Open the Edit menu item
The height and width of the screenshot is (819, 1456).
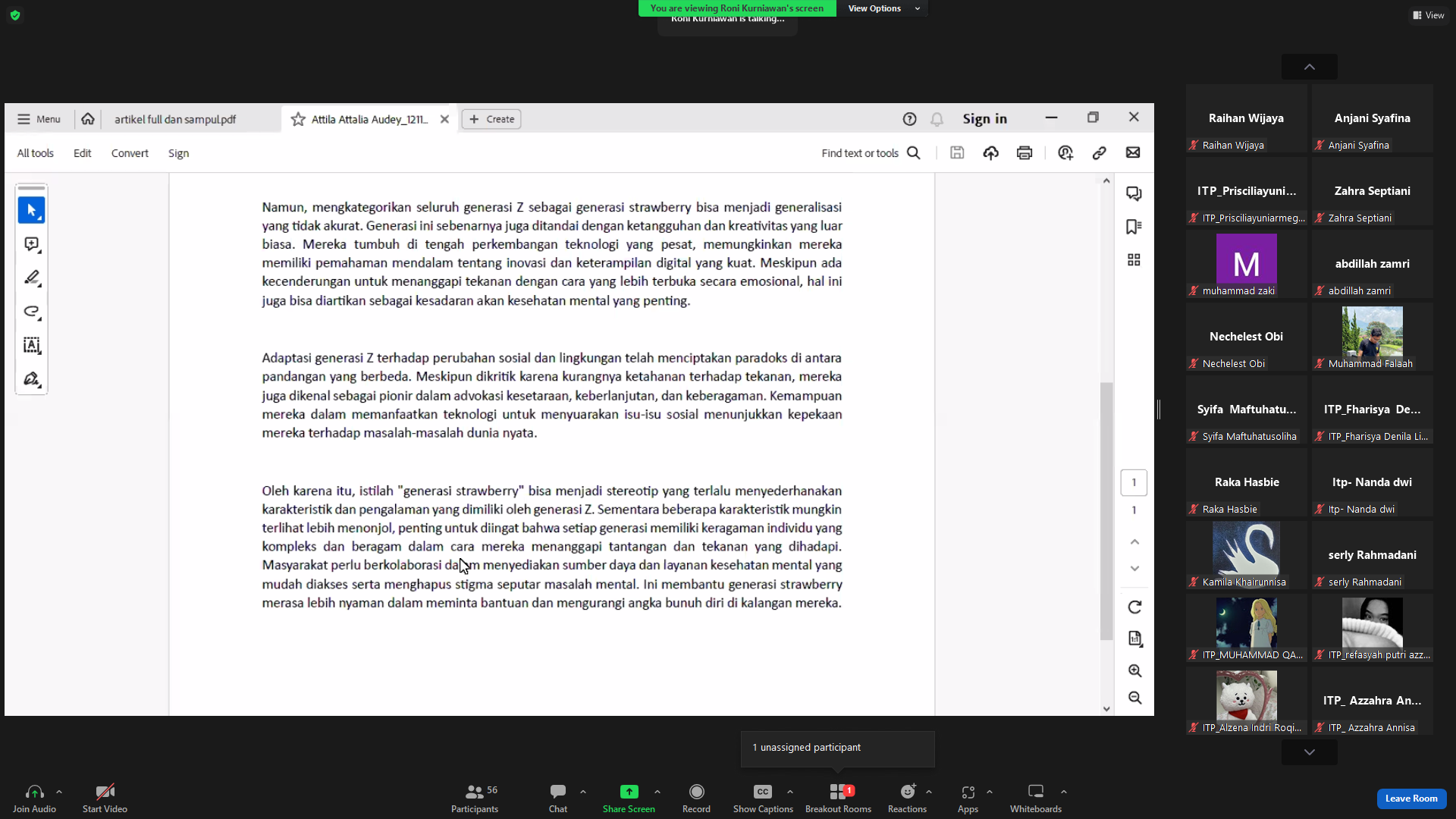pyautogui.click(x=82, y=153)
